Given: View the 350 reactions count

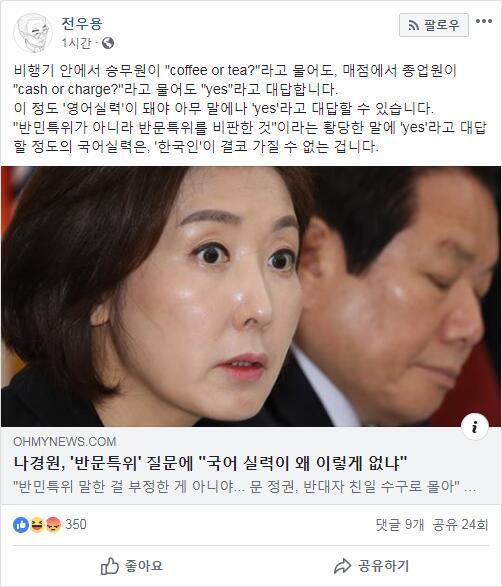Looking at the screenshot, I should point(76,524).
